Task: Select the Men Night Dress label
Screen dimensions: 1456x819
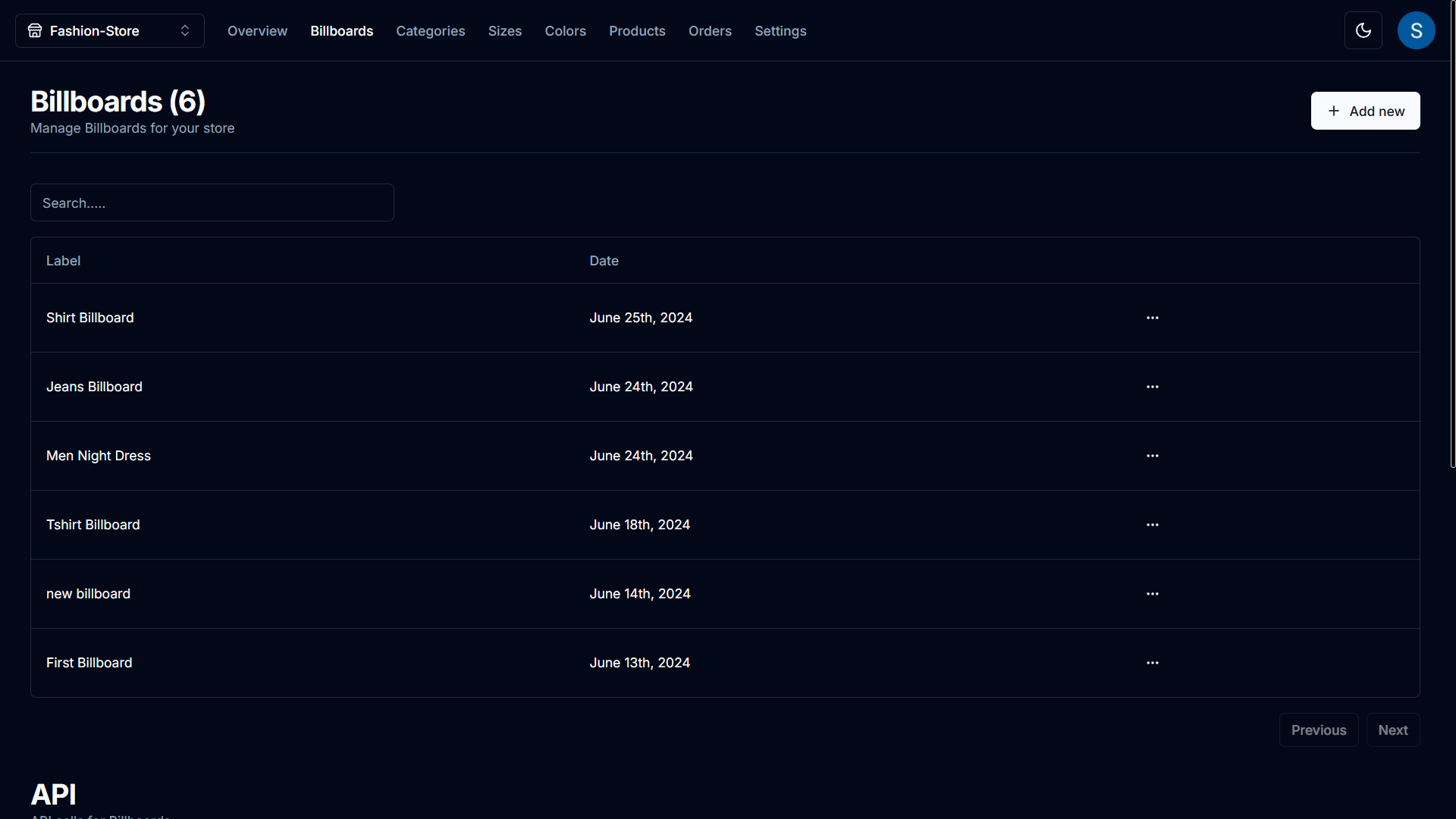Action: (99, 456)
